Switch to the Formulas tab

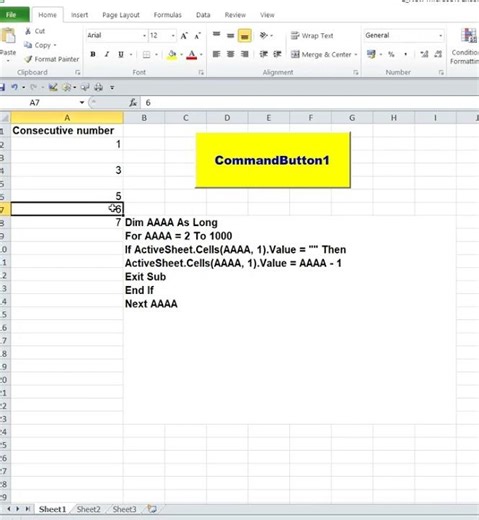click(167, 15)
